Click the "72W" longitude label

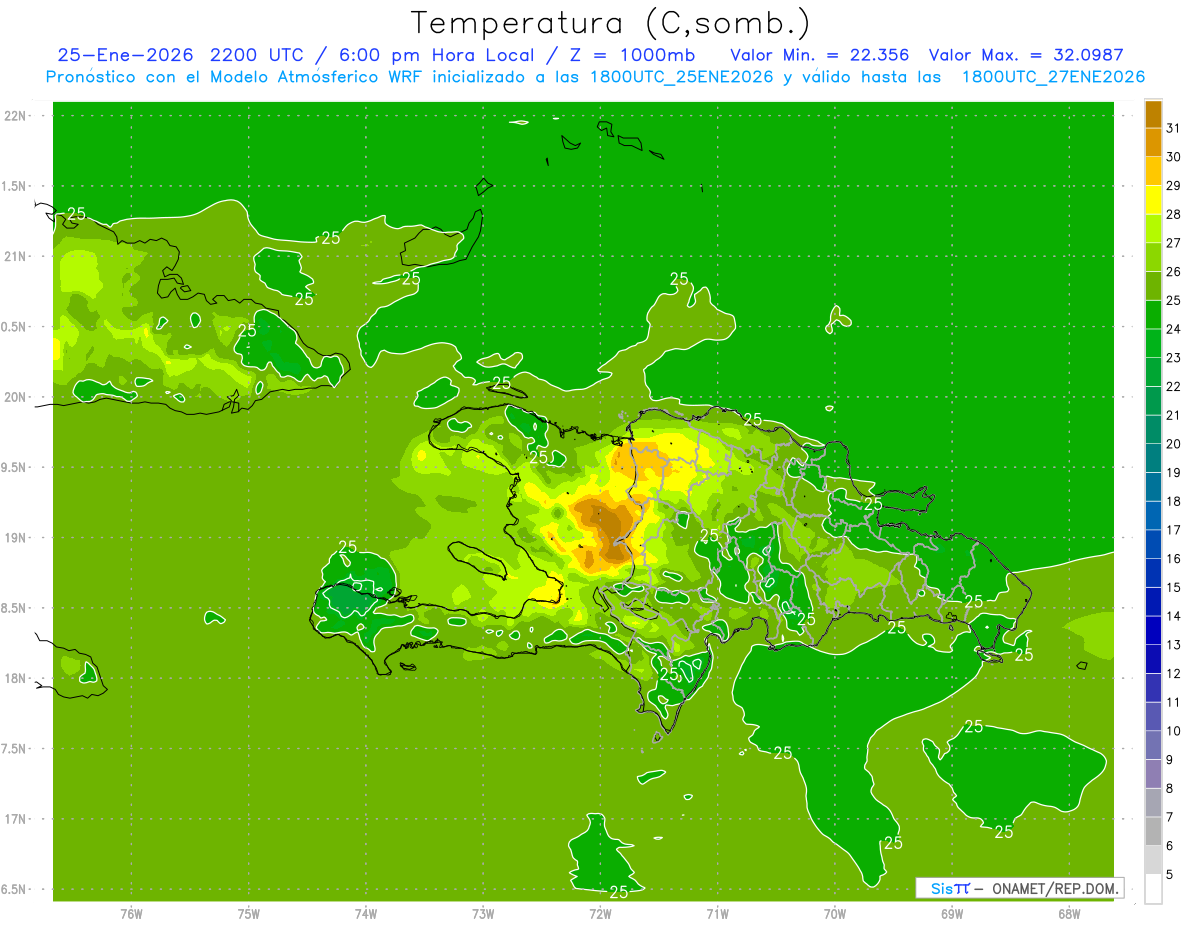tap(600, 913)
